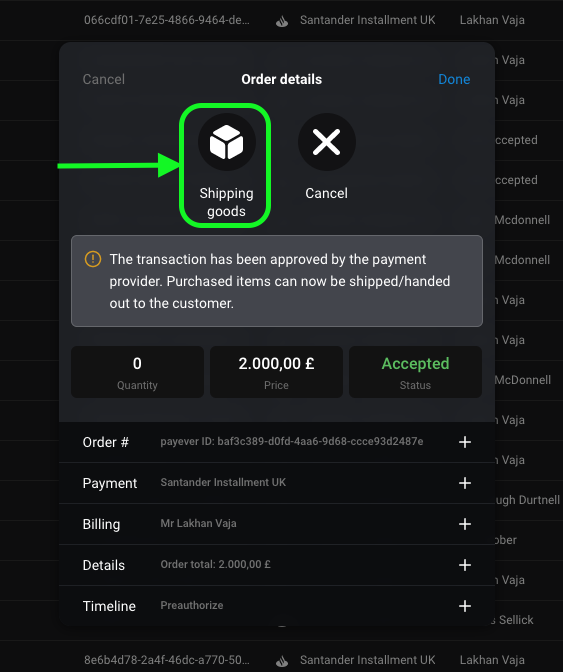This screenshot has height=672, width=563.
Task: Expand the Order # section
Action: 465,442
